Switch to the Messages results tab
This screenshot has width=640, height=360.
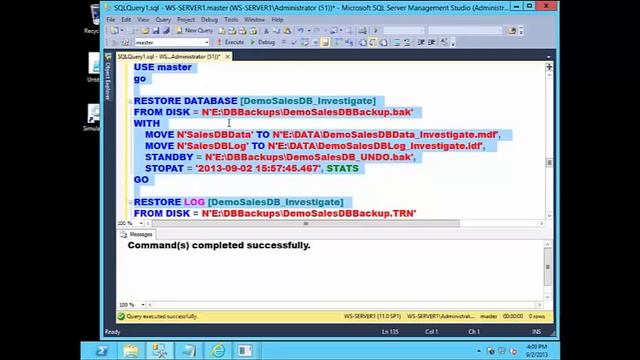137,234
